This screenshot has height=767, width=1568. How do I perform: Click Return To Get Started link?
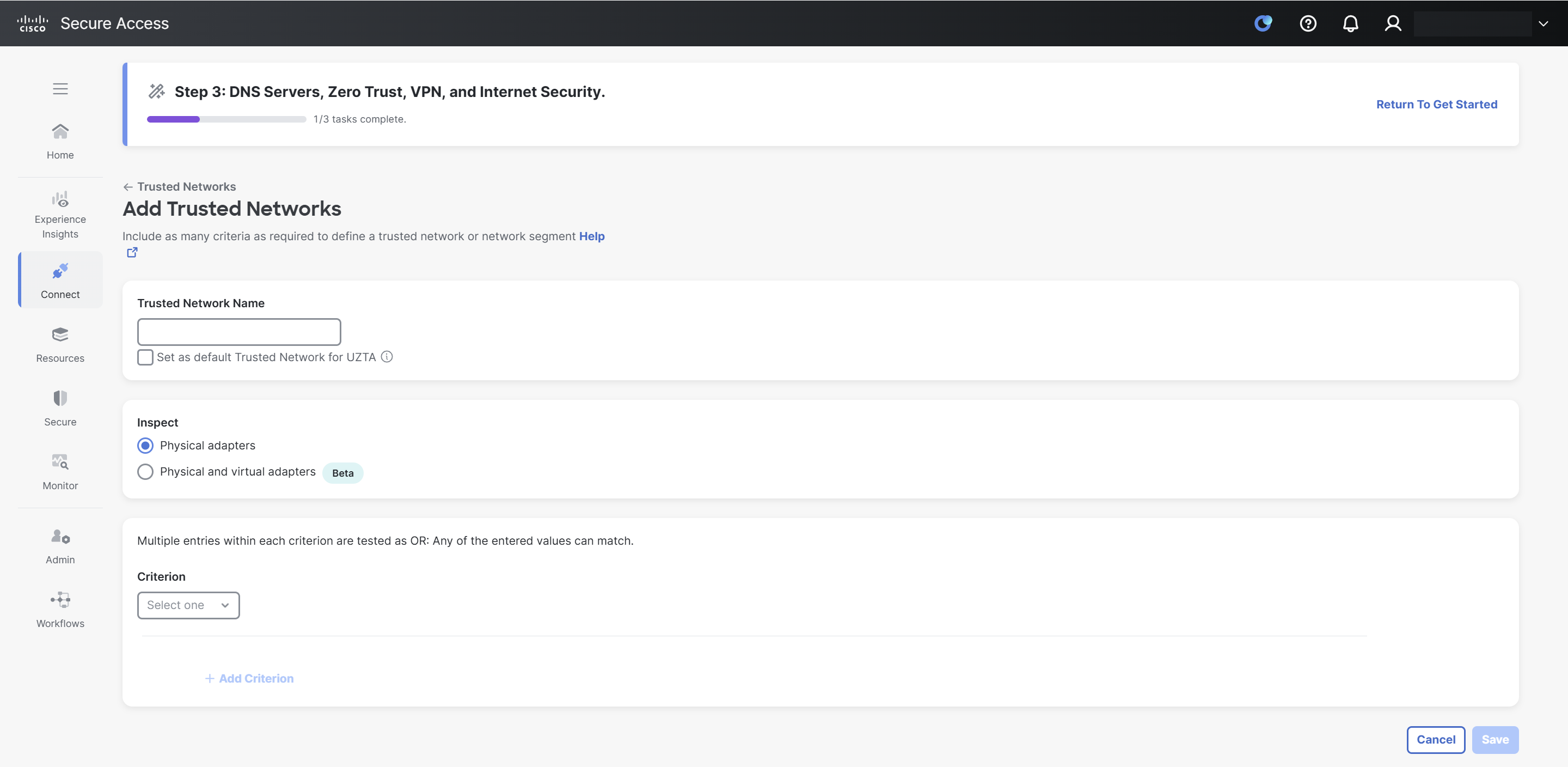click(x=1437, y=104)
